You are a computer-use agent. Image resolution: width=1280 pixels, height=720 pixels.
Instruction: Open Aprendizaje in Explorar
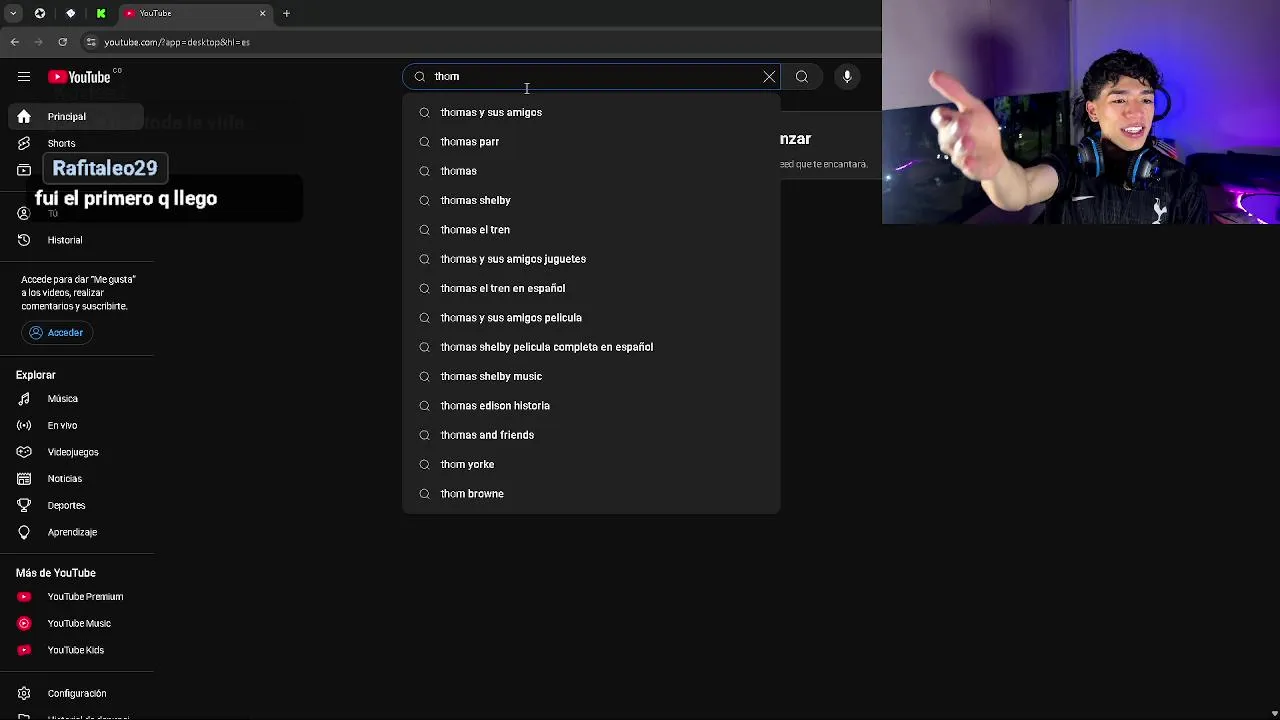click(x=76, y=533)
